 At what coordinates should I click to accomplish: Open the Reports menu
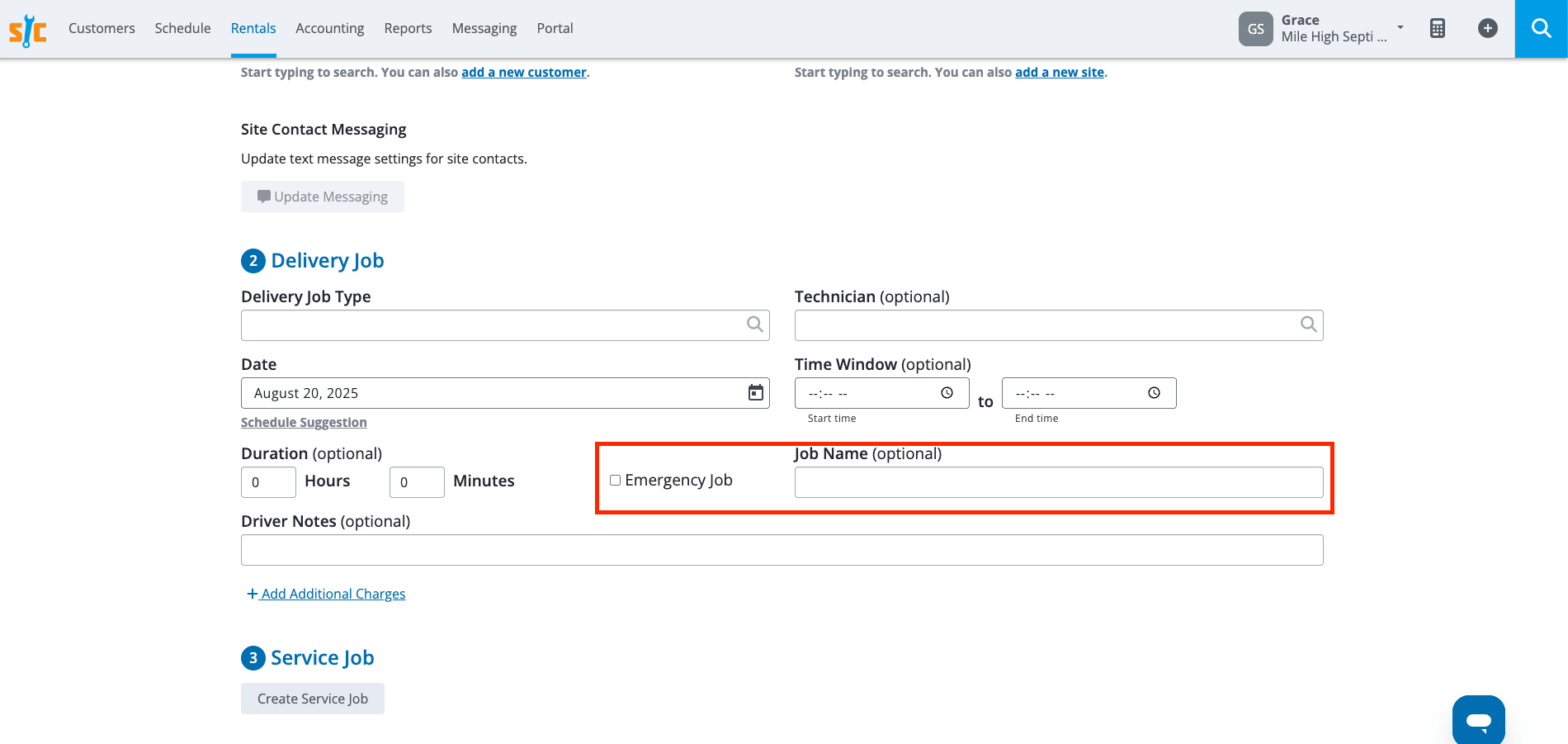(x=408, y=28)
